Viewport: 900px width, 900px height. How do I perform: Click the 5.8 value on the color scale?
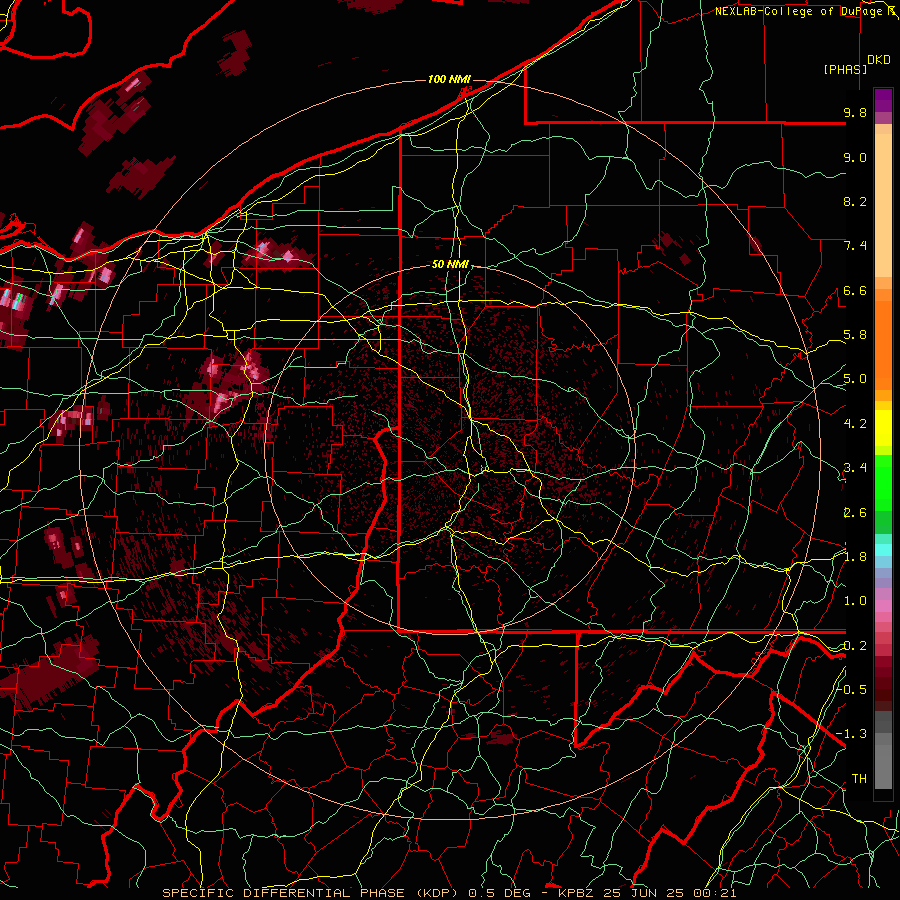click(855, 335)
